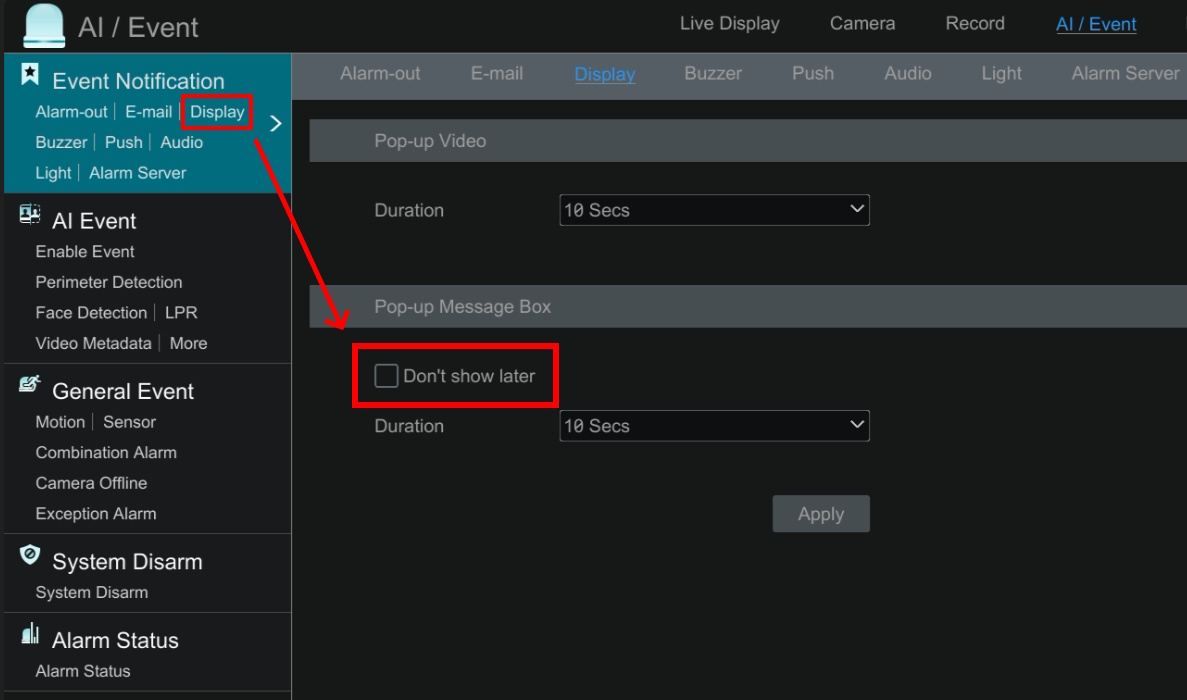Open Perimeter Detection in the sidebar
Image resolution: width=1187 pixels, height=700 pixels.
click(109, 283)
